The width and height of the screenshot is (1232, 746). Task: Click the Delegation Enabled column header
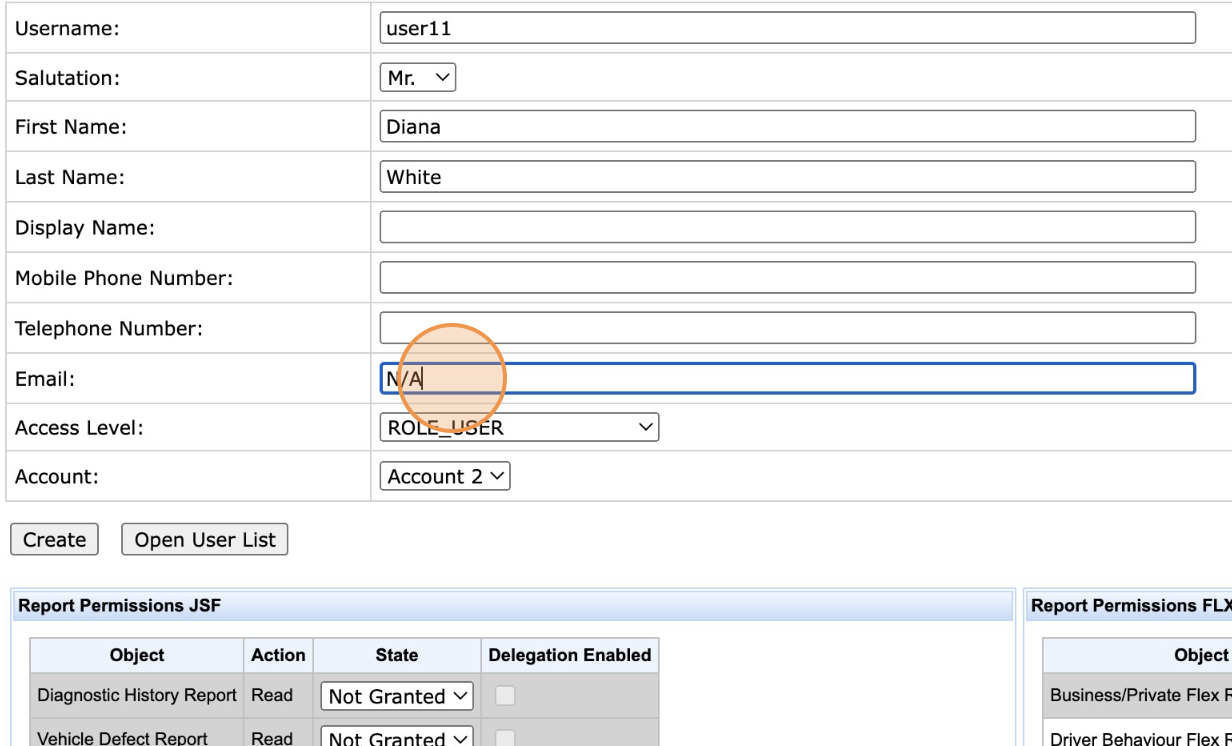pos(570,656)
